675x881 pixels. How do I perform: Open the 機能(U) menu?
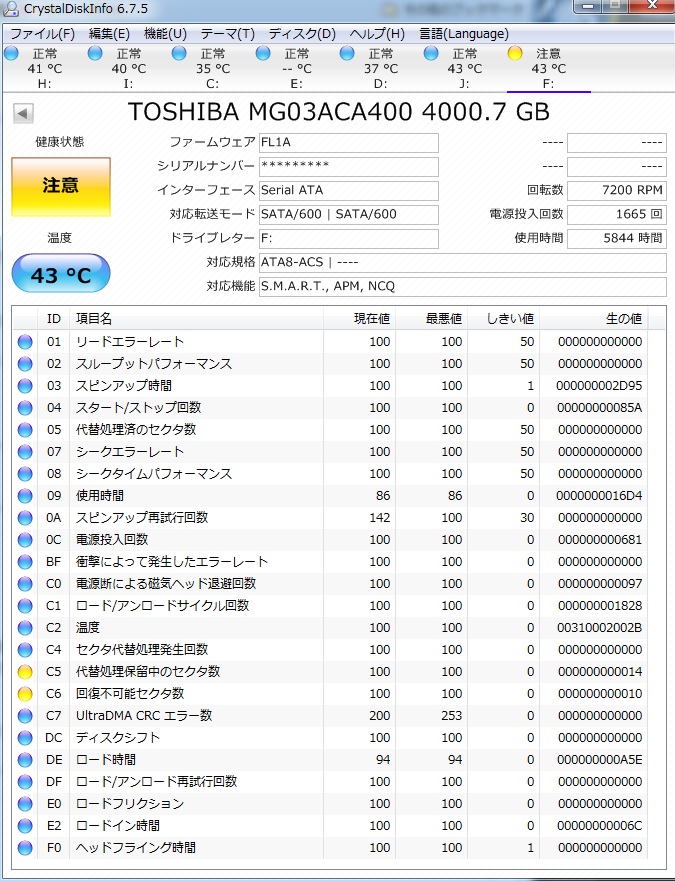click(165, 33)
